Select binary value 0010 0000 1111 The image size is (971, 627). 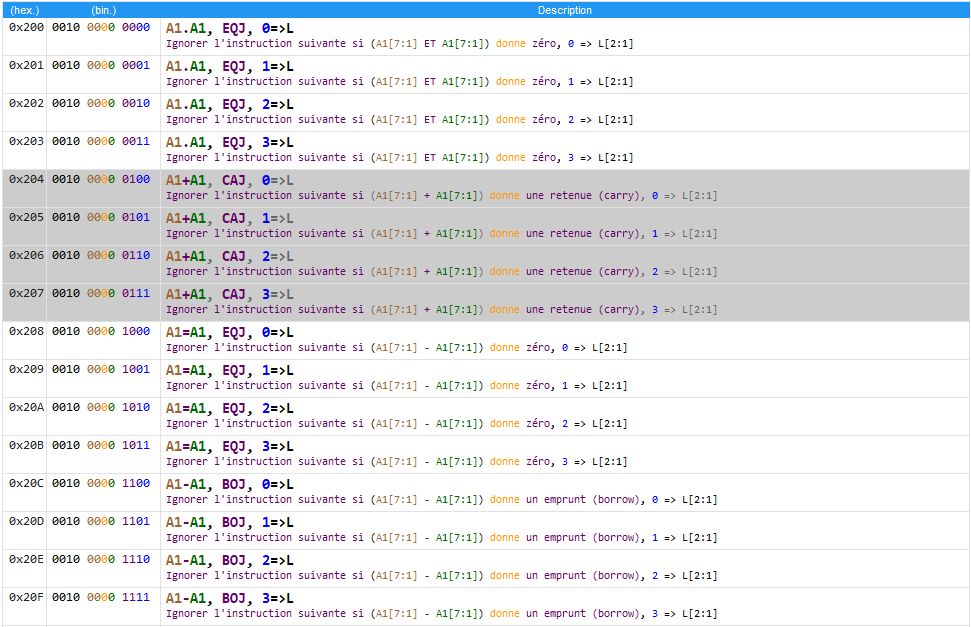click(101, 597)
